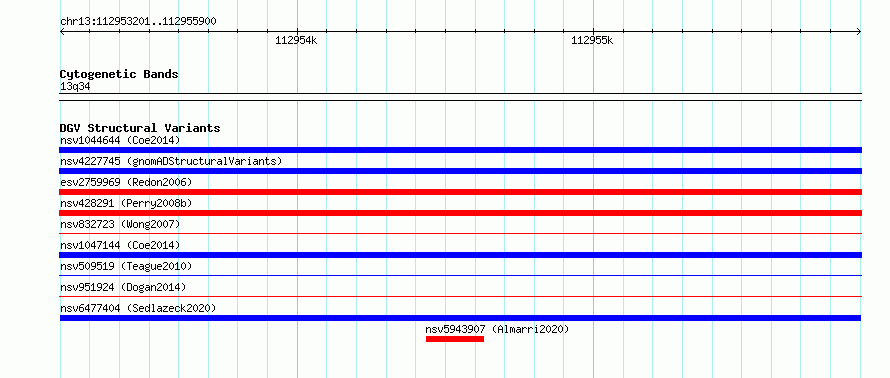Click the nsv1044644 (Coe2014) variant label

click(120, 140)
